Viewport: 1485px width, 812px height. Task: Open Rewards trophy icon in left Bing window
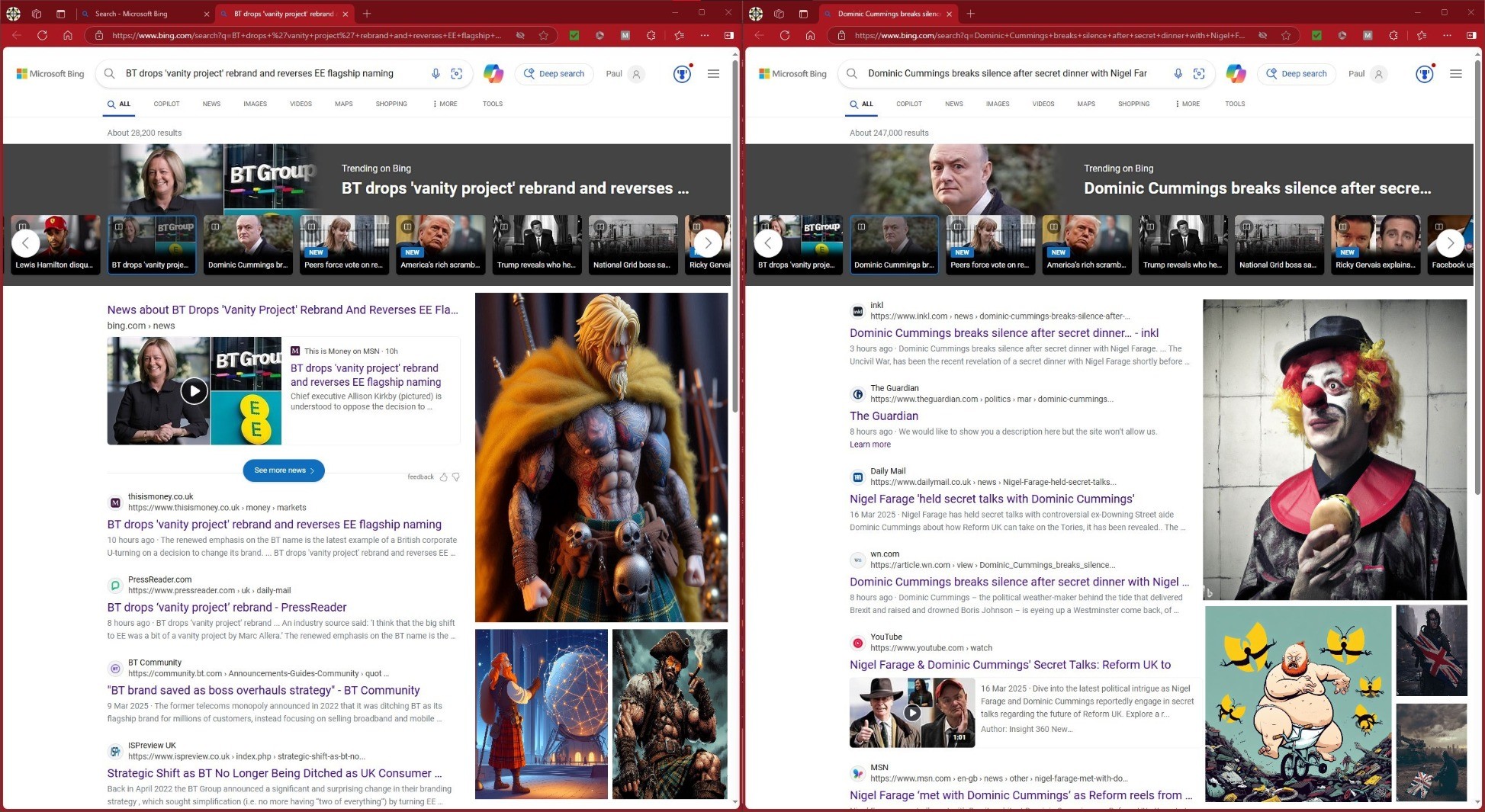[682, 73]
